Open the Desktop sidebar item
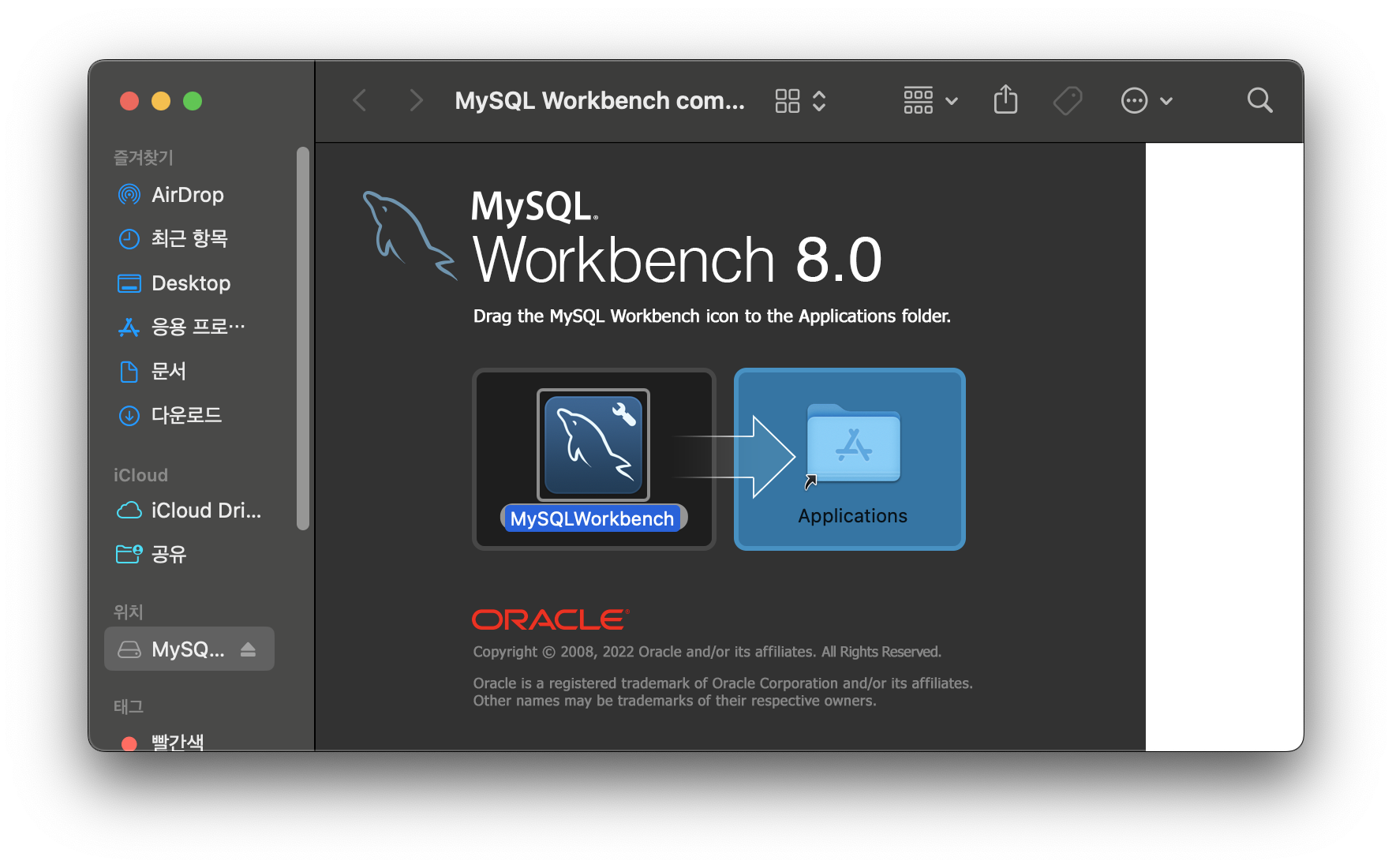The width and height of the screenshot is (1392, 868). pos(189,283)
